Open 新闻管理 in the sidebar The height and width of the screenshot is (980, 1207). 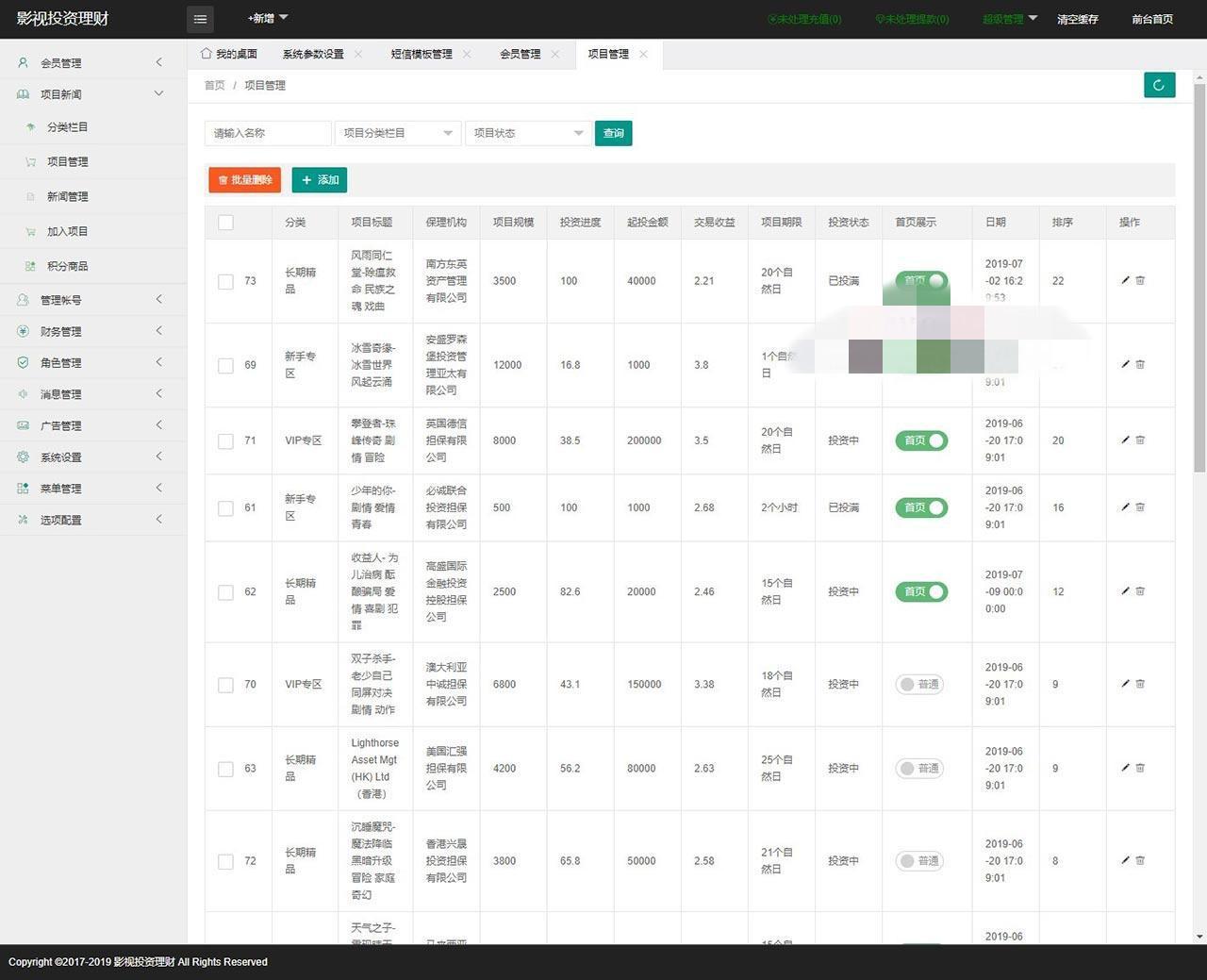click(68, 197)
